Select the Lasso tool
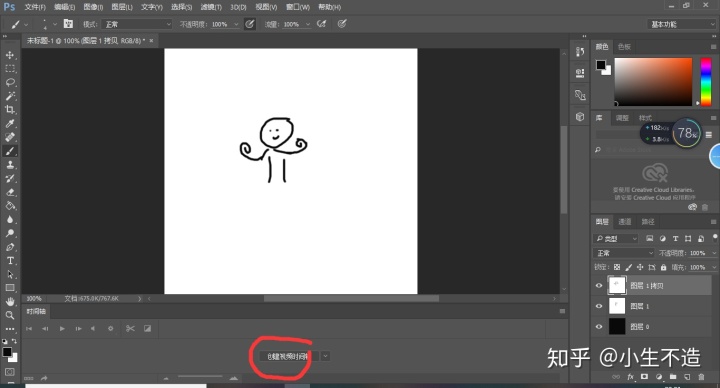Viewport: 720px width, 388px height. pos(10,83)
